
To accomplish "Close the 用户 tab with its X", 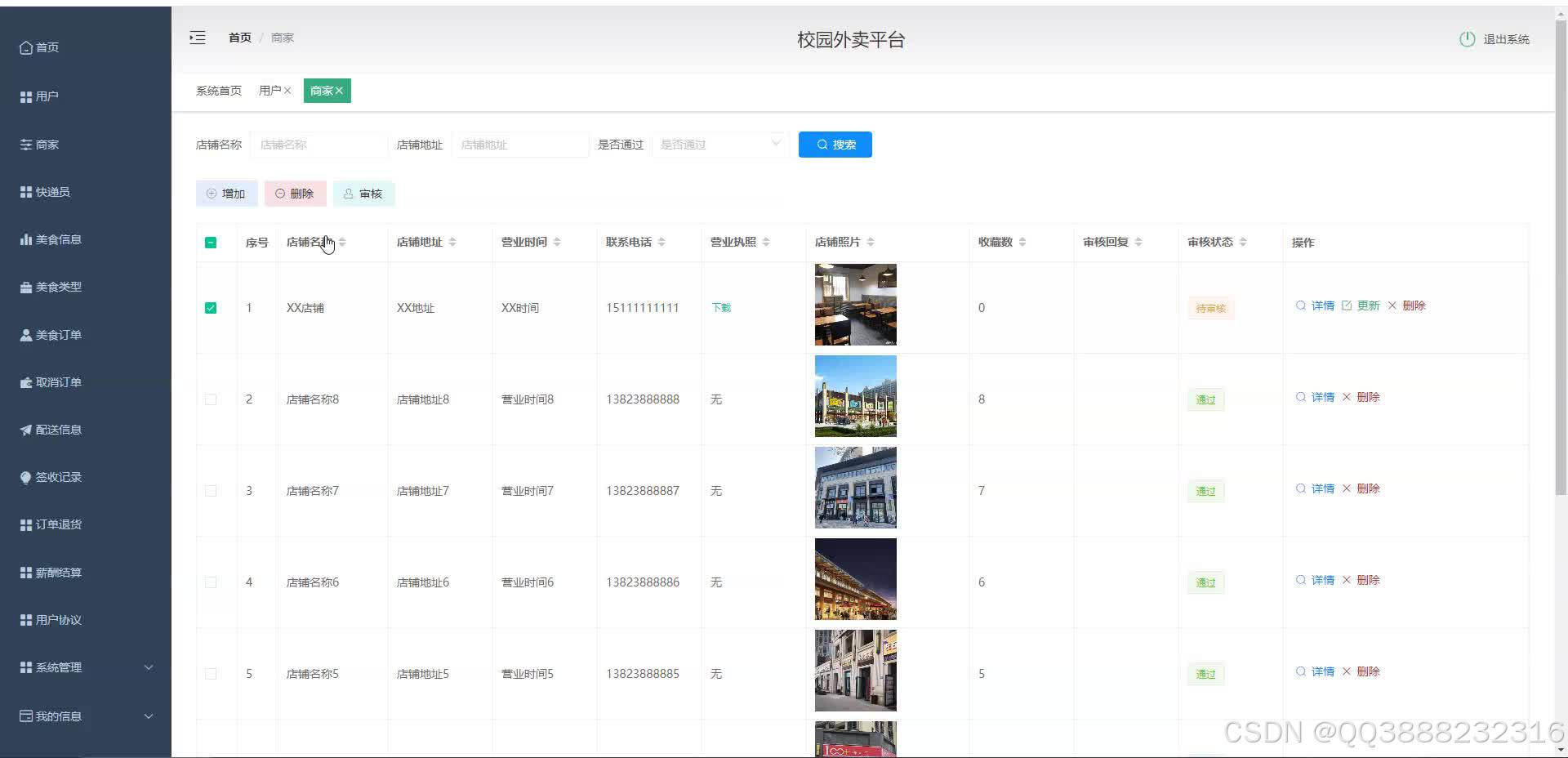I will point(287,91).
